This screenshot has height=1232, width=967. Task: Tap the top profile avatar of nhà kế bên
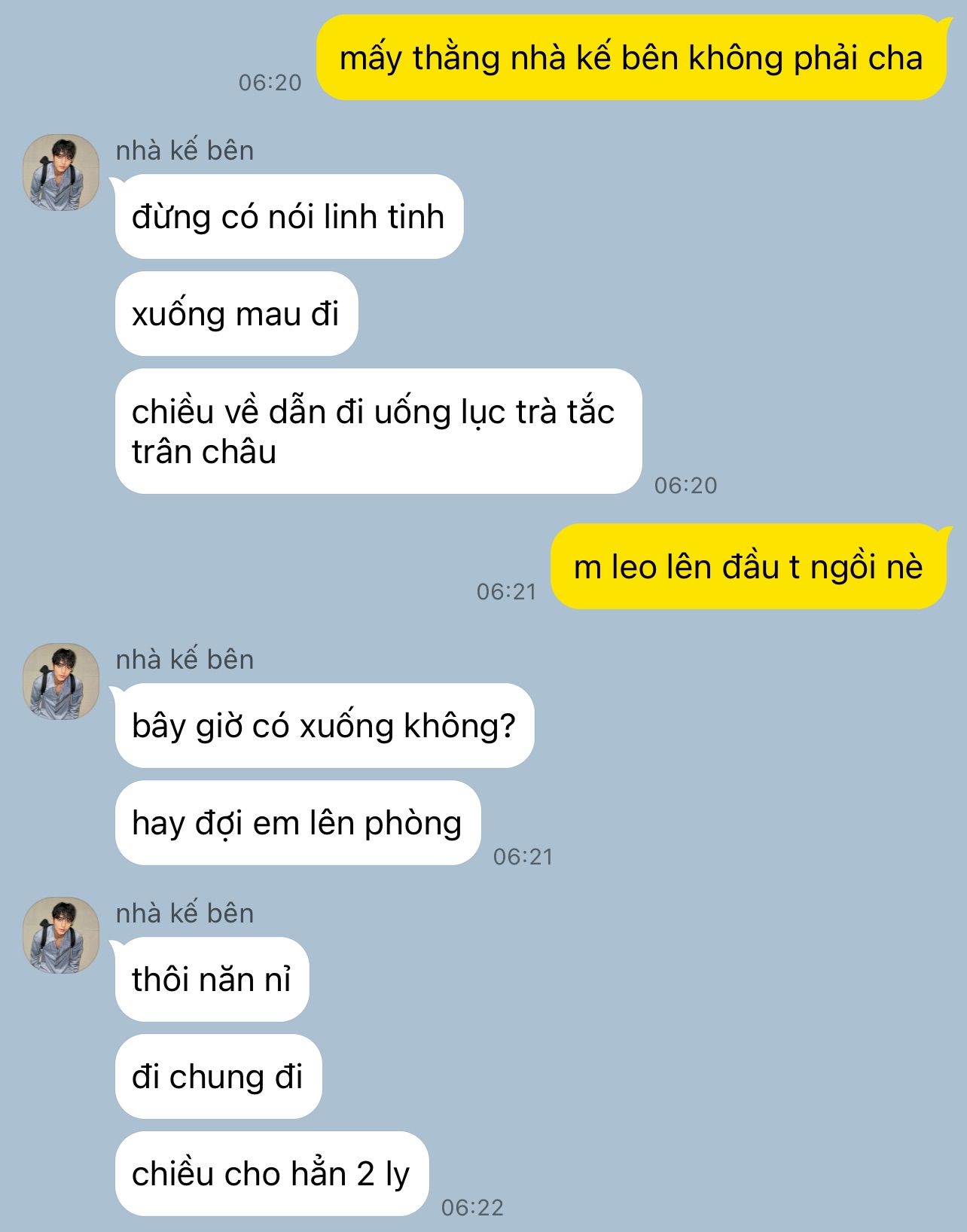coord(61,172)
